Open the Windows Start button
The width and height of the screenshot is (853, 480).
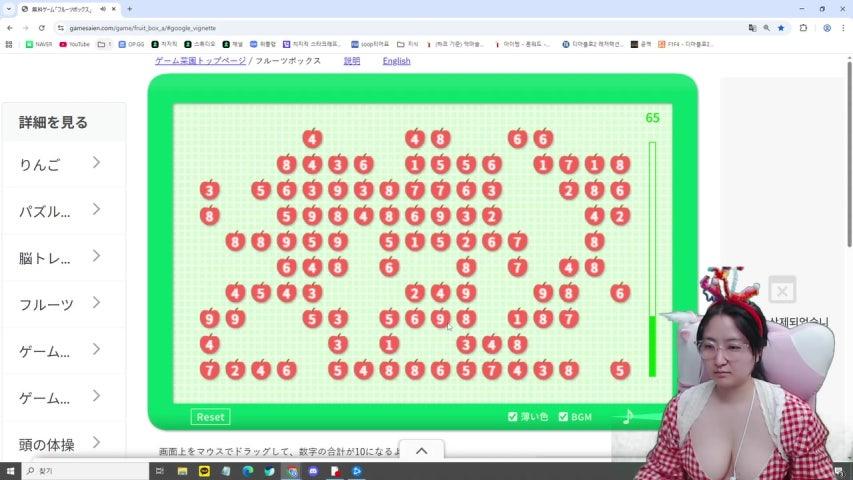pyautogui.click(x=10, y=471)
